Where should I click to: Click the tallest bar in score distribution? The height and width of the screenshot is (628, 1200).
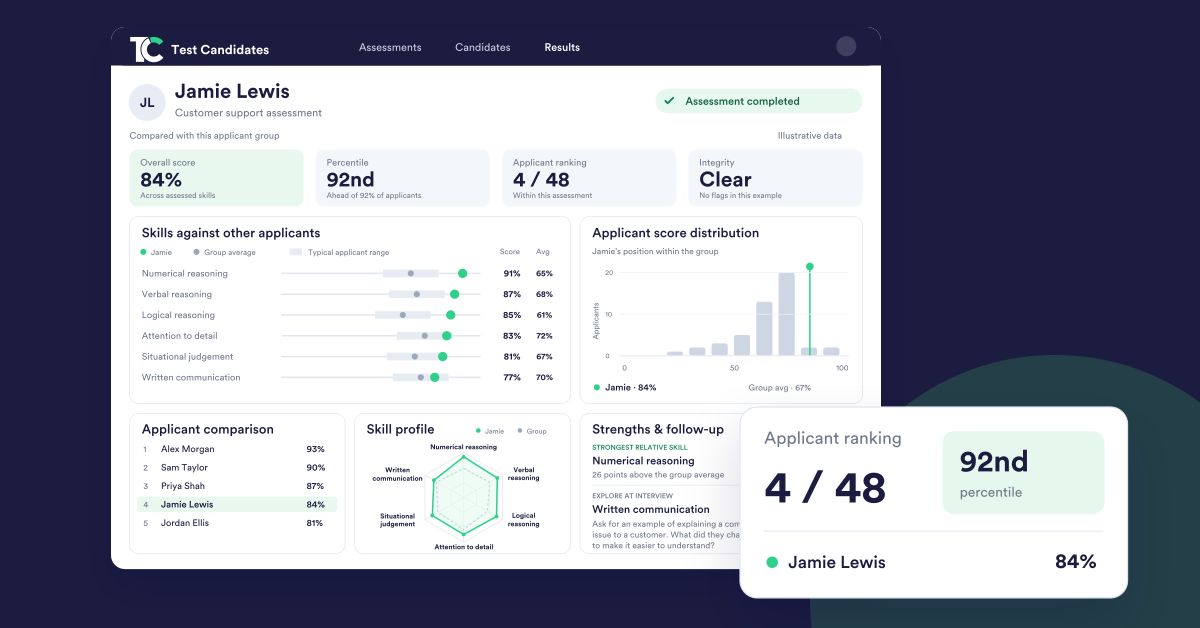pos(787,314)
